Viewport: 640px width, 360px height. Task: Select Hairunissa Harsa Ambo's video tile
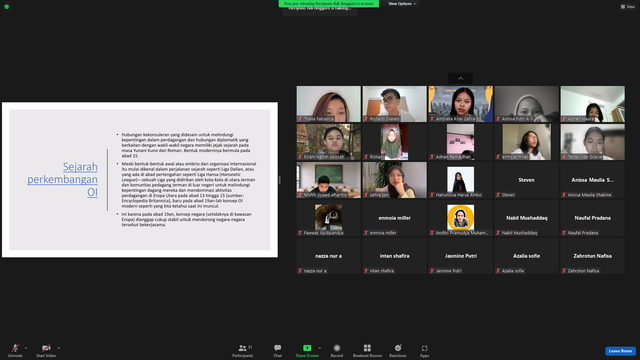point(460,180)
